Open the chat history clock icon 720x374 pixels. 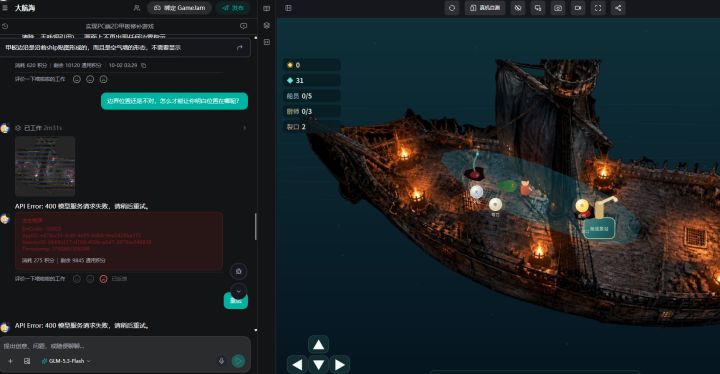(5, 26)
